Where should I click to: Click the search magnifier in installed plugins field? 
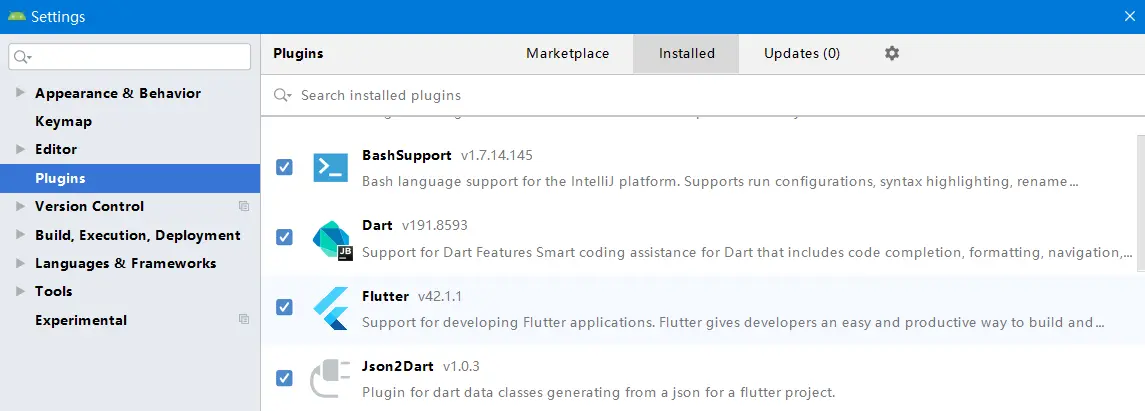(282, 96)
